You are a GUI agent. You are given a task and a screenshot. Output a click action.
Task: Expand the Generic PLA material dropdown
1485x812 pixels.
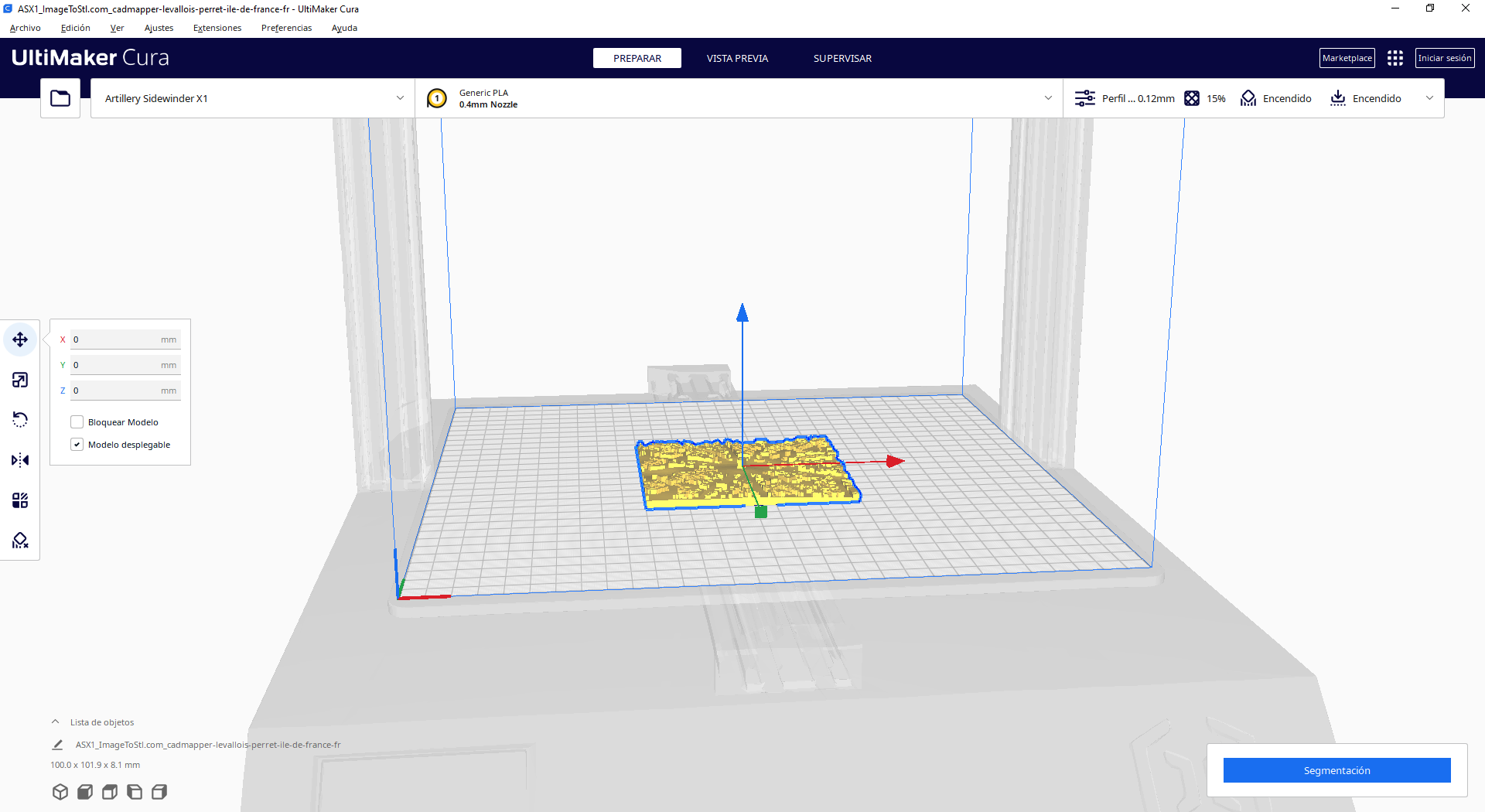[739, 98]
